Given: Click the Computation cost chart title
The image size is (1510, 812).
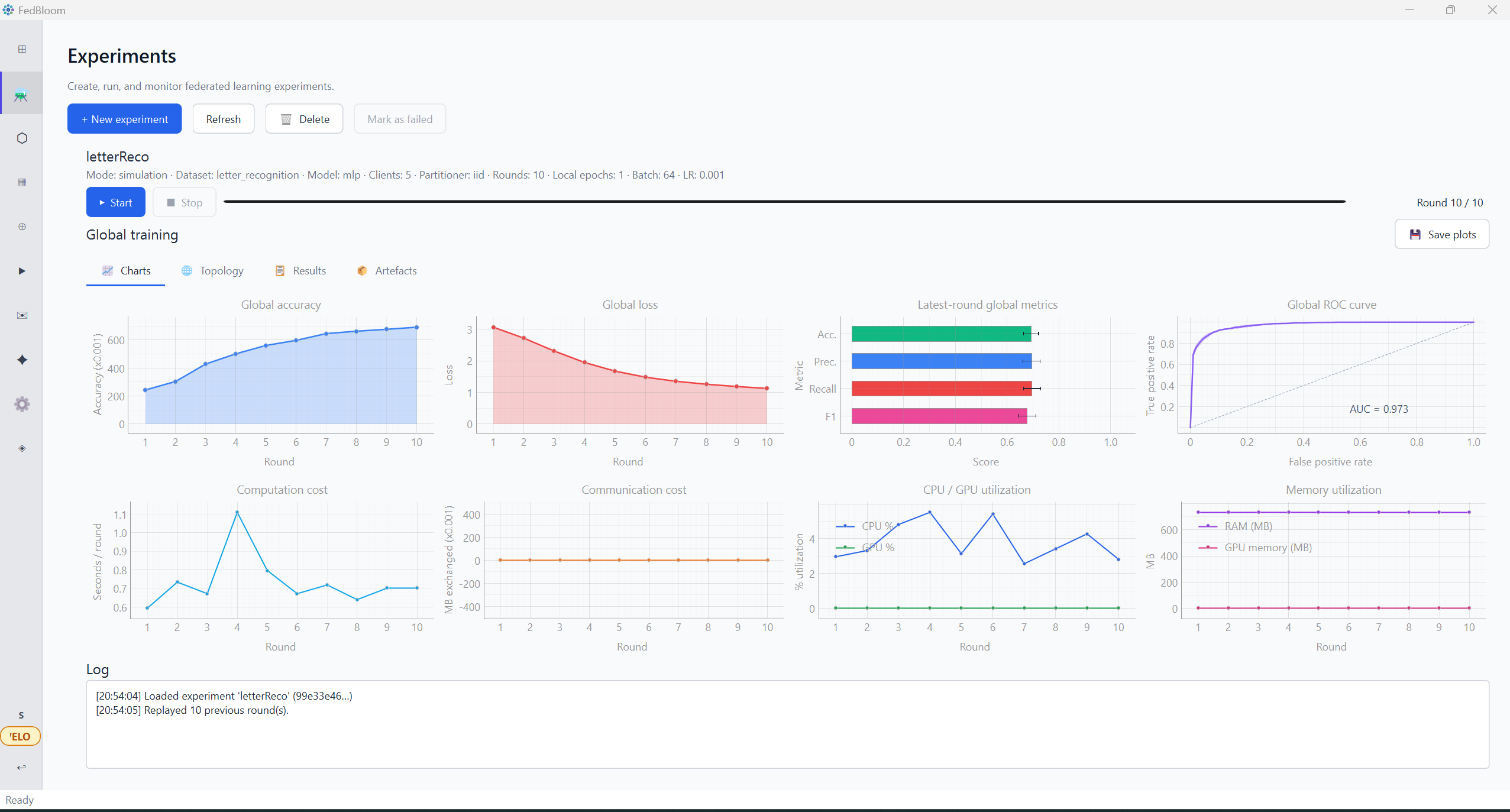Looking at the screenshot, I should tap(282, 490).
